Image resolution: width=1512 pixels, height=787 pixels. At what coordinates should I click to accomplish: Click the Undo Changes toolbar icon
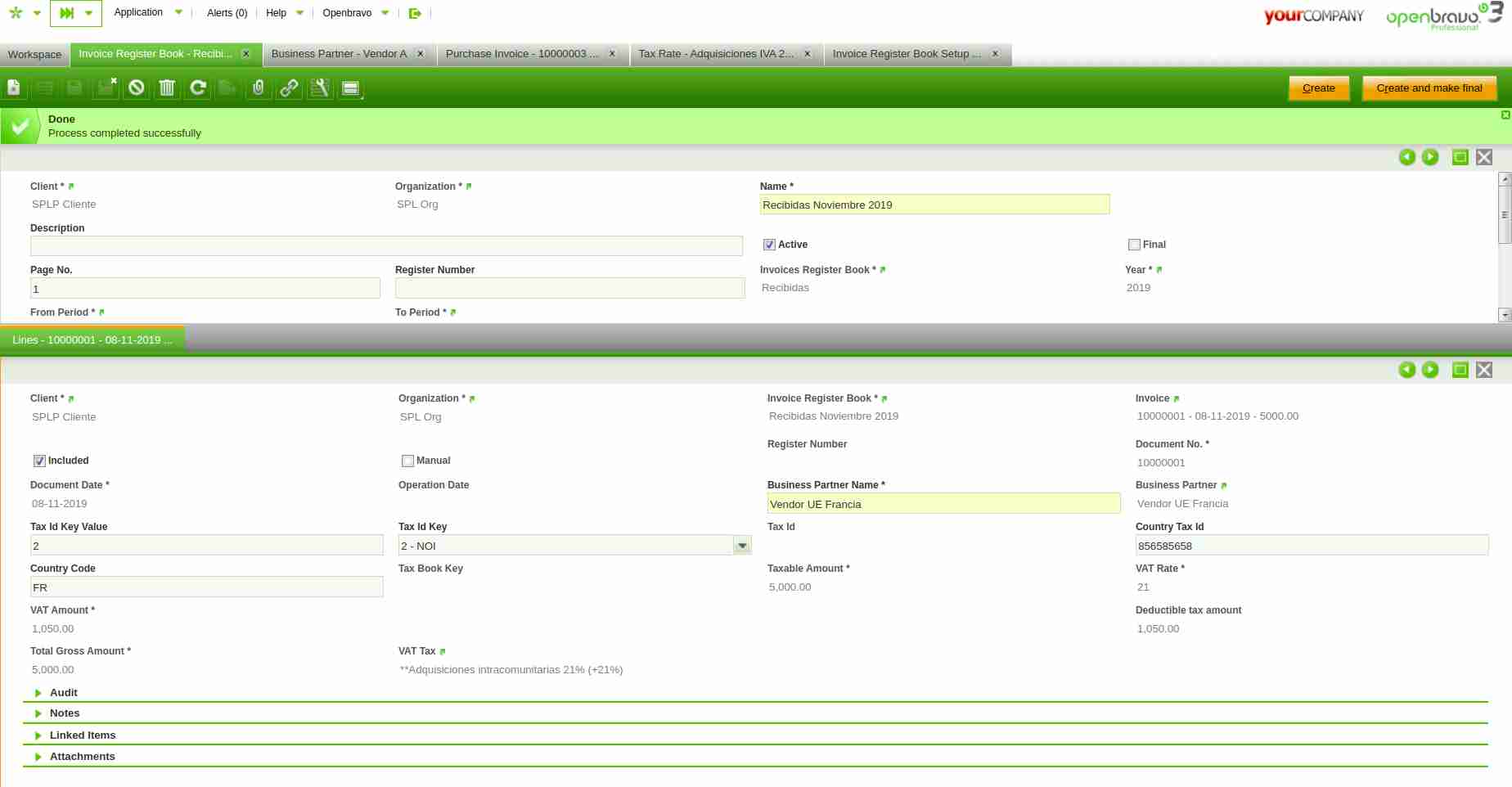coord(137,88)
